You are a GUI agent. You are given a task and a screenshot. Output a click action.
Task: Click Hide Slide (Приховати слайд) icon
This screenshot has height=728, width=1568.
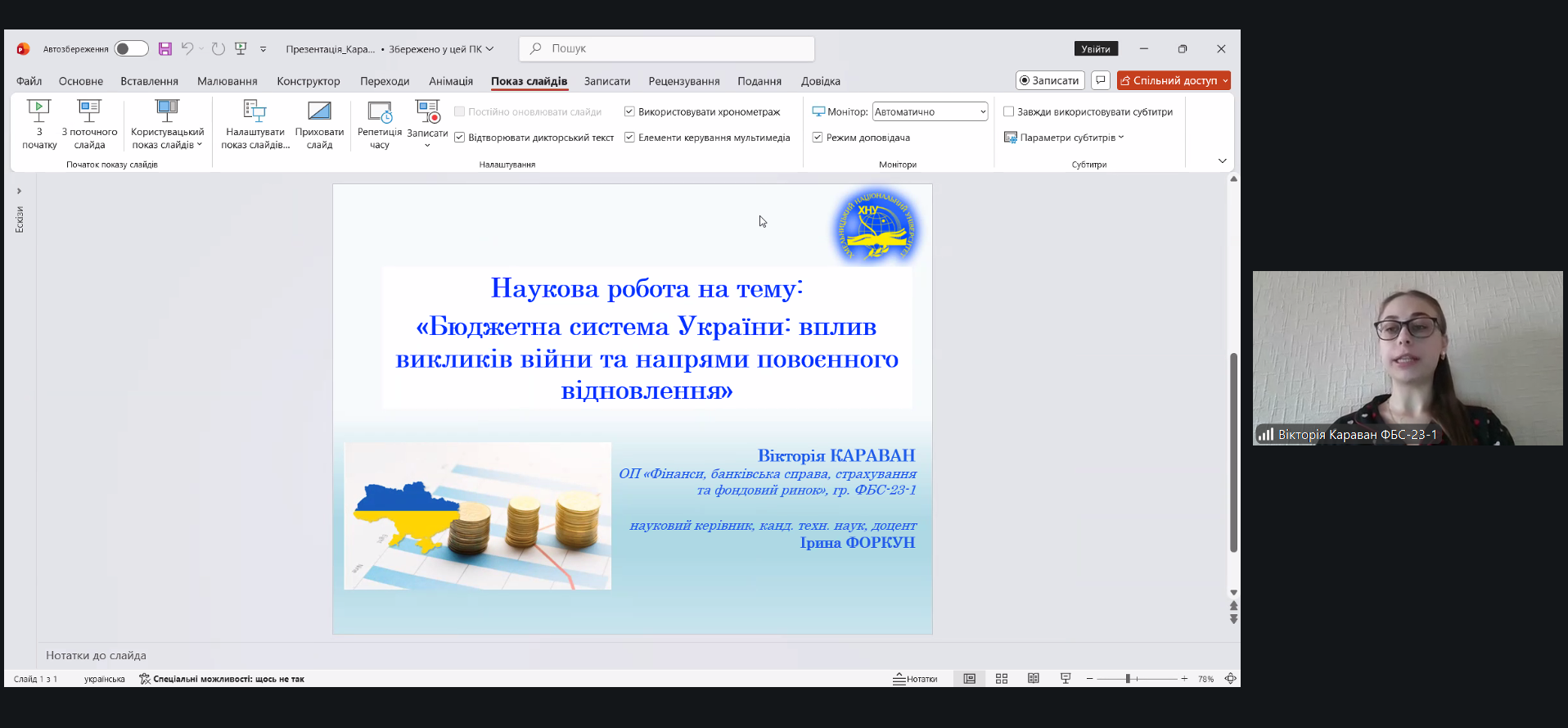[319, 111]
